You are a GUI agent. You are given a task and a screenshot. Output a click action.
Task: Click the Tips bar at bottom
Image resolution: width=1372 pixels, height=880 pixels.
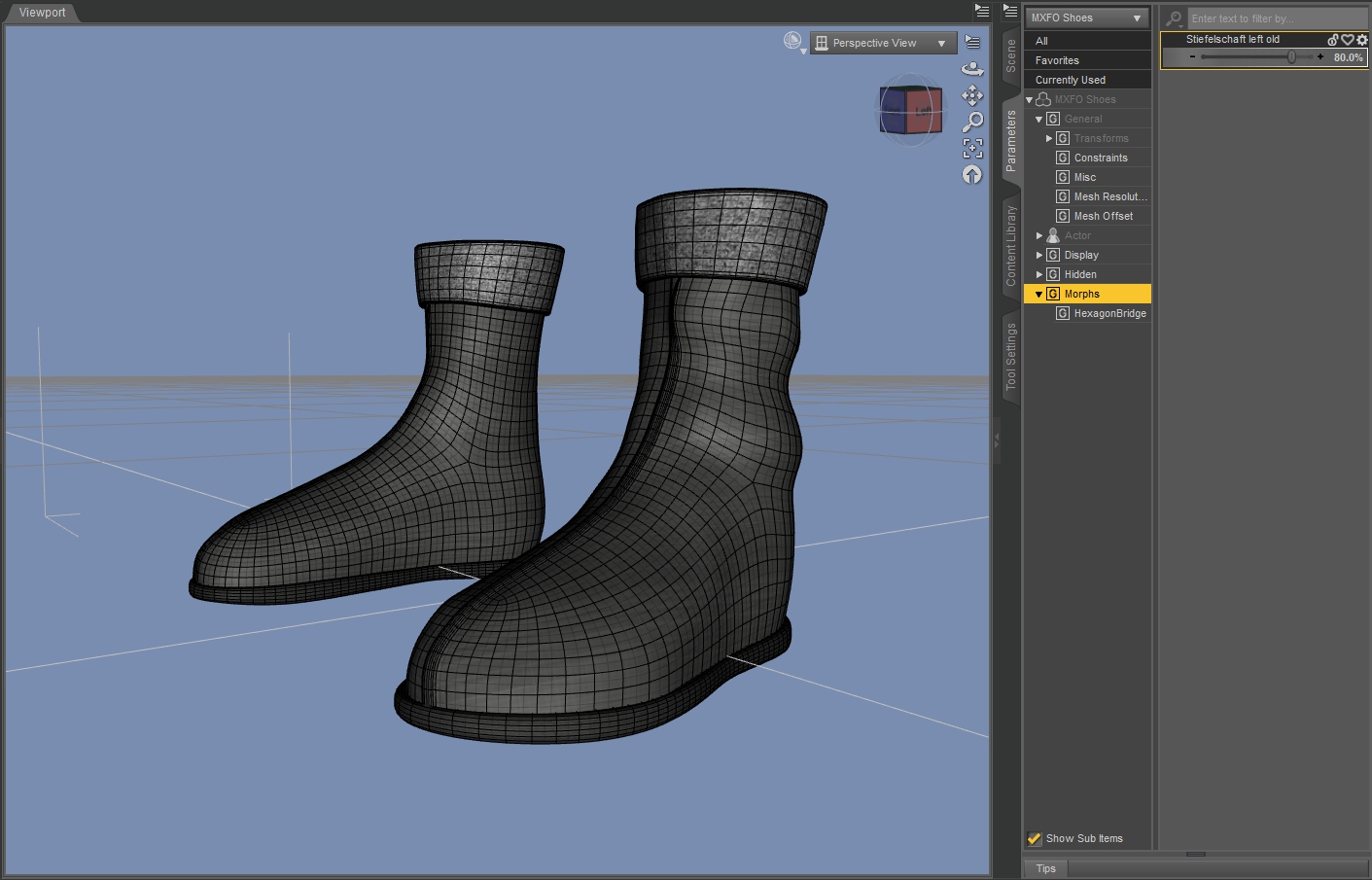[1046, 868]
